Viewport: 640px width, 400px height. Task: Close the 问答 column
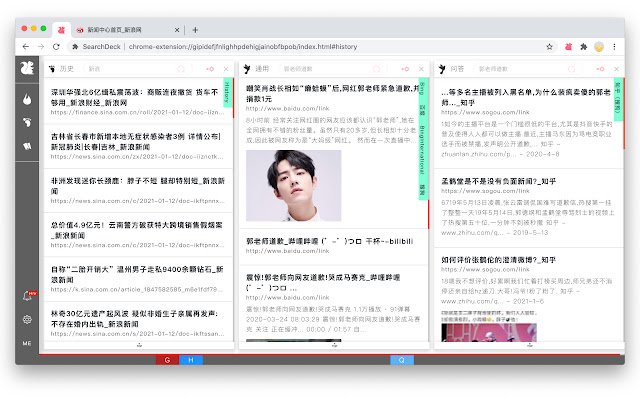click(616, 69)
